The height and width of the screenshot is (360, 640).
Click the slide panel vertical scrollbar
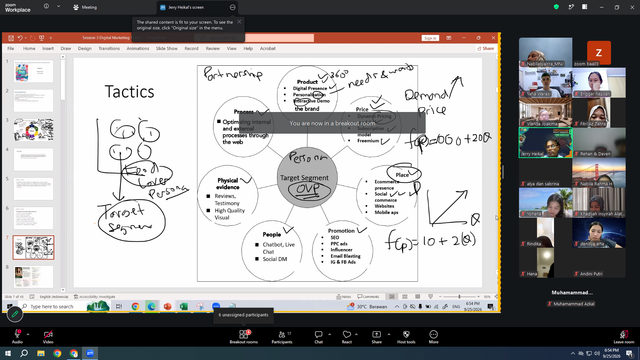point(63,173)
